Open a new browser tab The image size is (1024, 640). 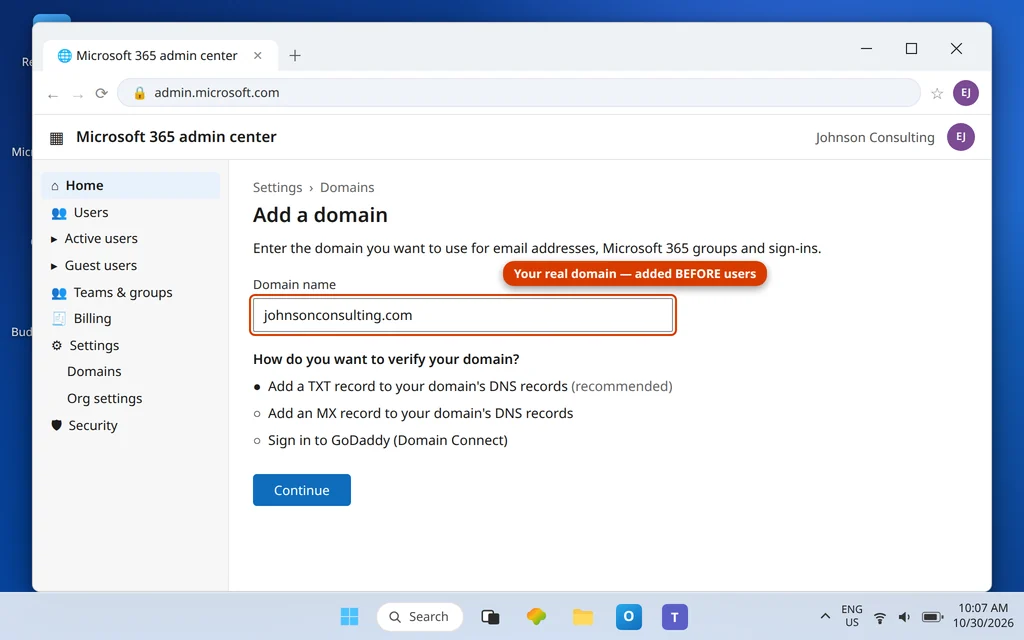295,56
